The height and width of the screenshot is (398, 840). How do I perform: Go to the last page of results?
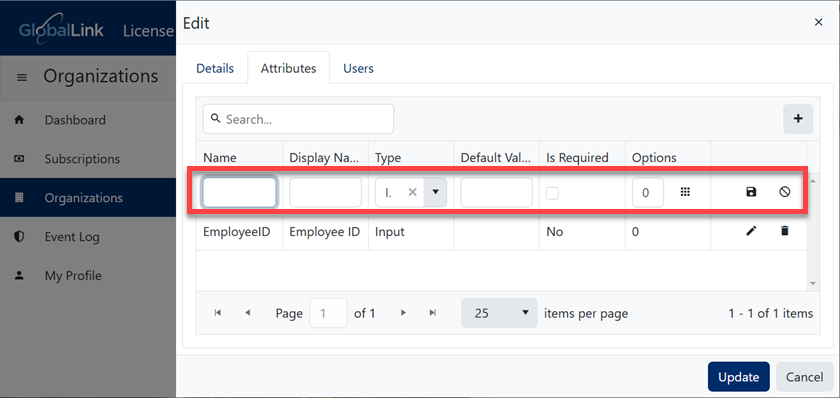[433, 313]
